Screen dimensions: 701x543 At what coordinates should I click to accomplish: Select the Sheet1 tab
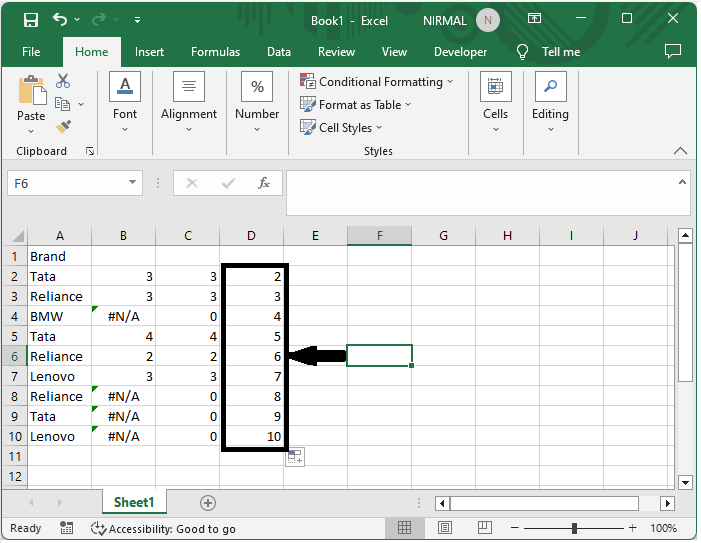click(x=134, y=502)
